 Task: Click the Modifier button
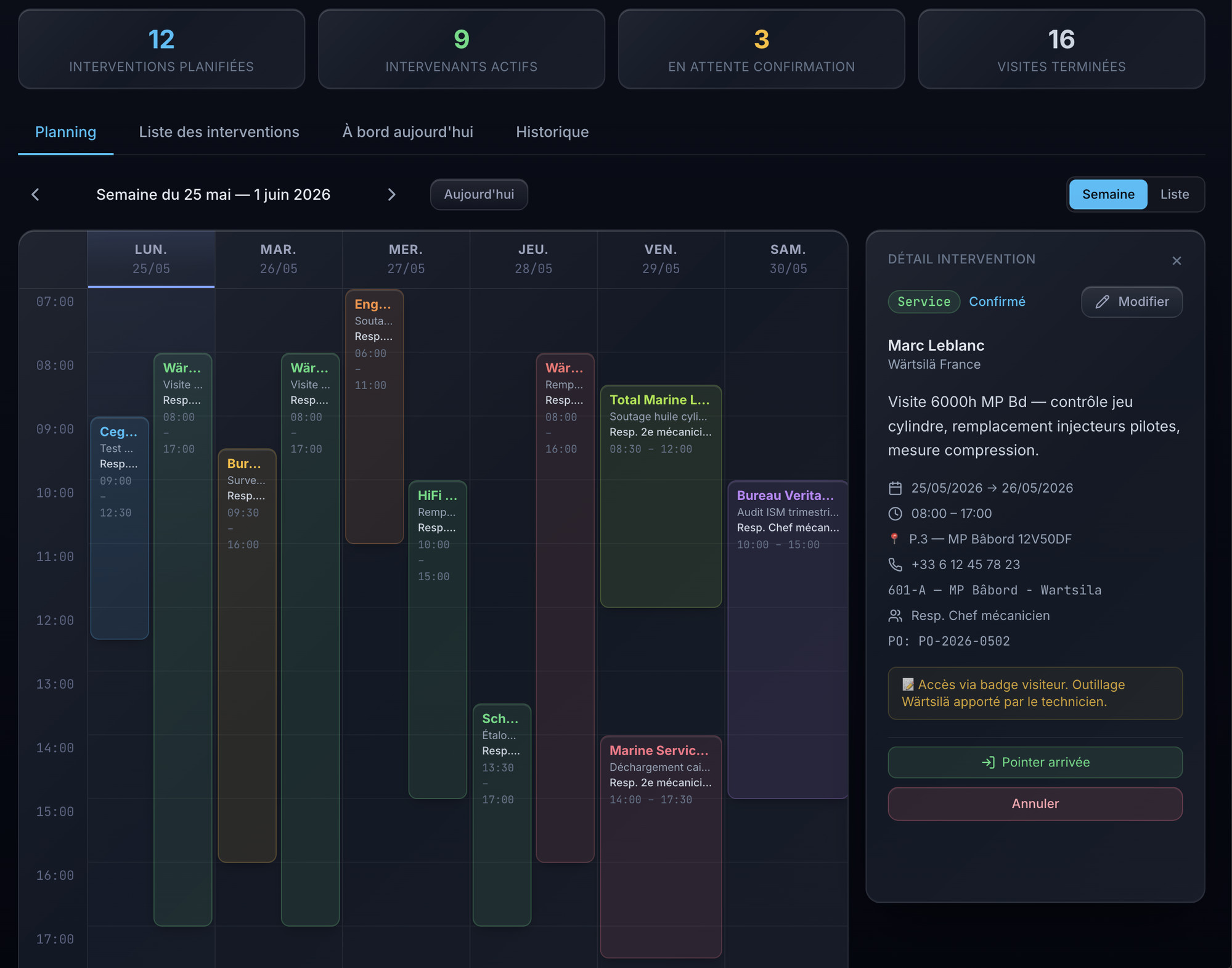[x=1132, y=301]
